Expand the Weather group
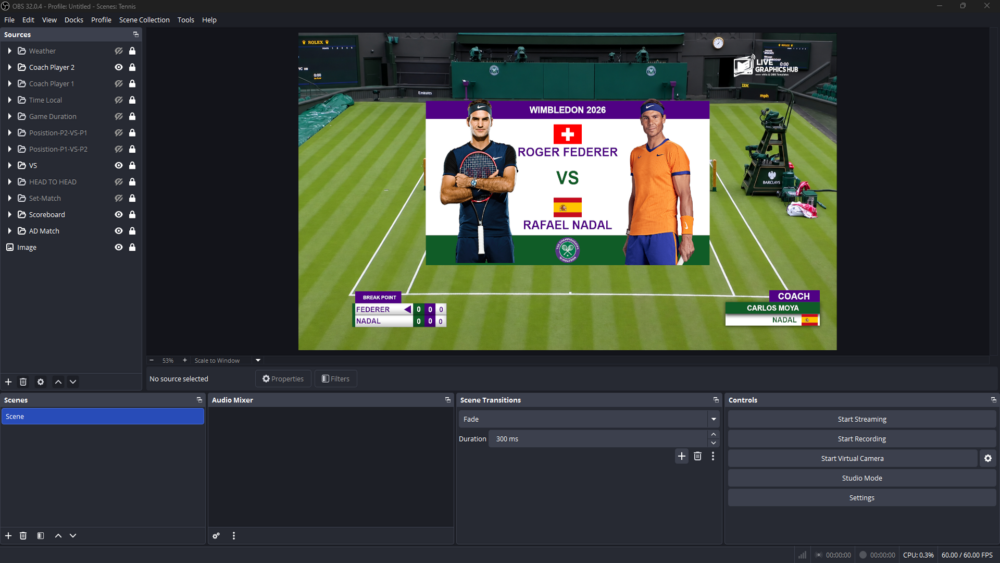The width and height of the screenshot is (1000, 563). tap(10, 51)
